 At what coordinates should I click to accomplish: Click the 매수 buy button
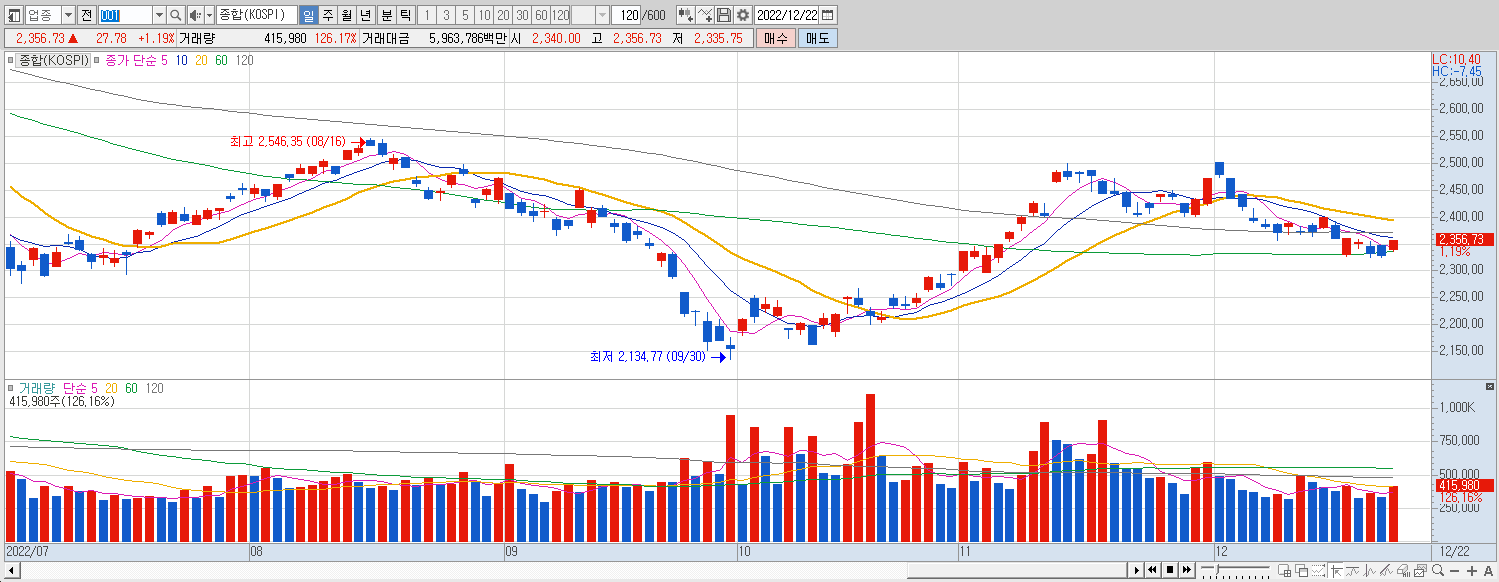776,38
